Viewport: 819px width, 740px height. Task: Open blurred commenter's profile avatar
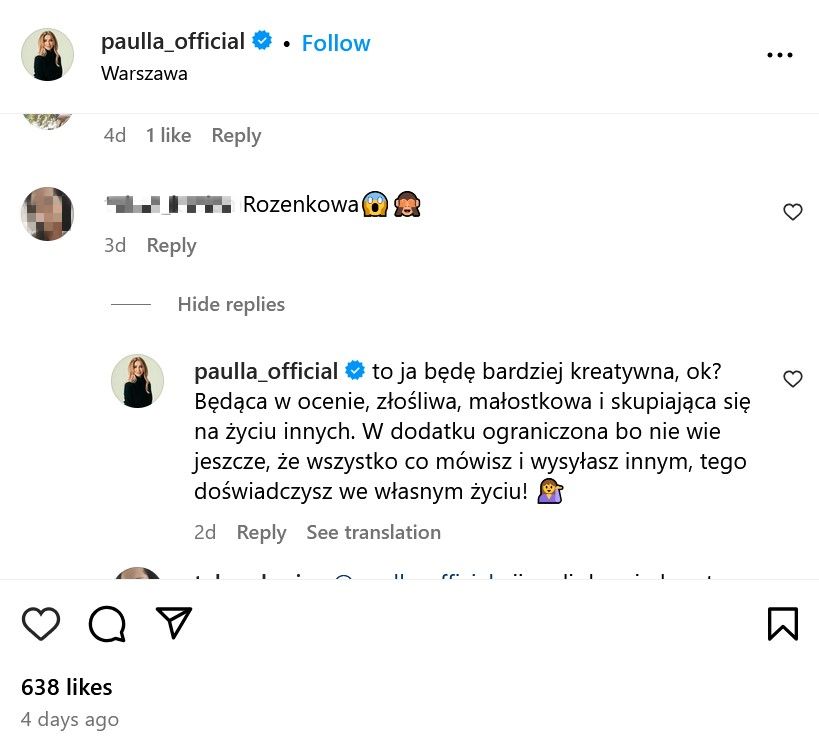pos(48,214)
